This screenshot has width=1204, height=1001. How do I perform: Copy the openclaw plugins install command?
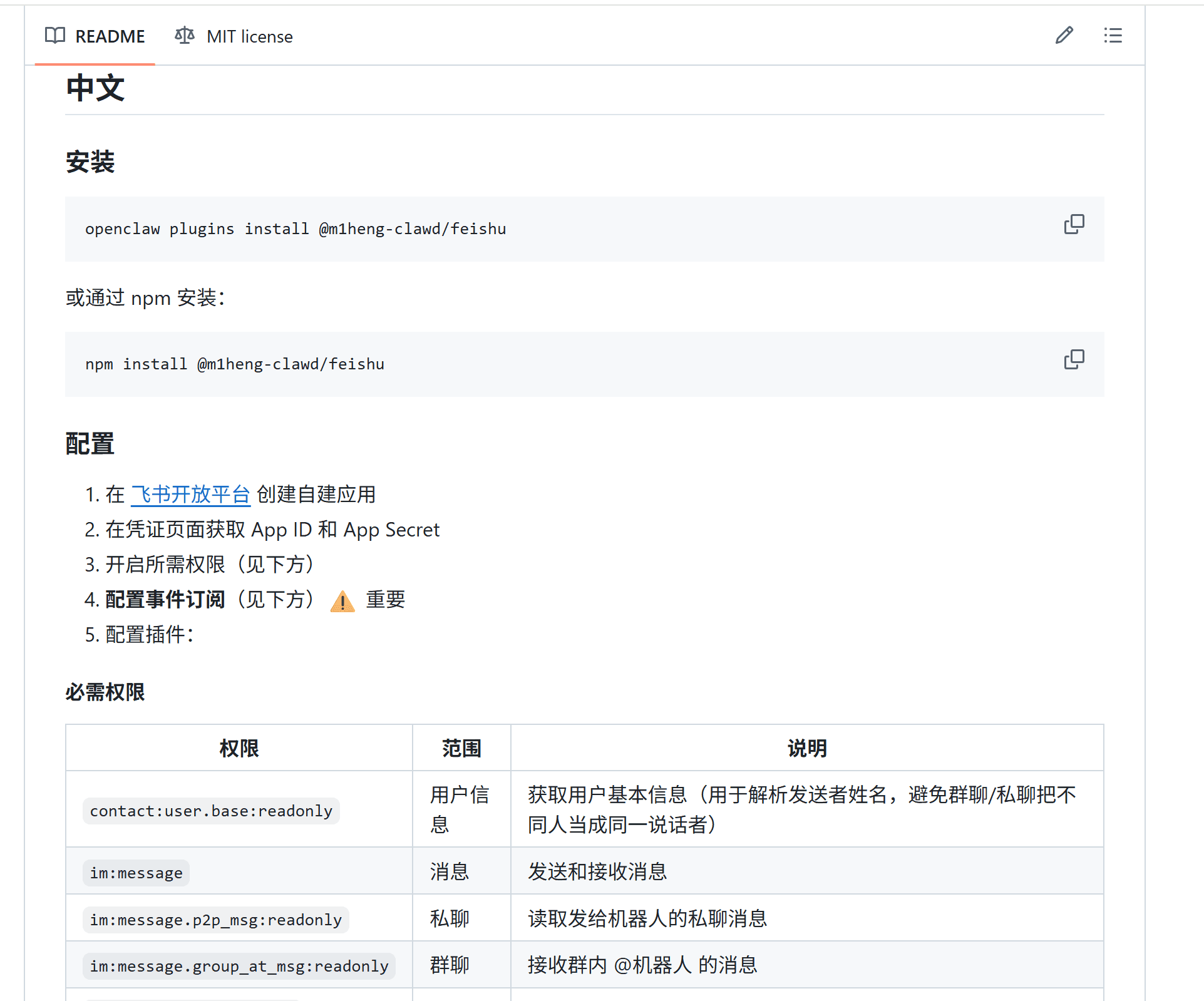coord(1074,224)
